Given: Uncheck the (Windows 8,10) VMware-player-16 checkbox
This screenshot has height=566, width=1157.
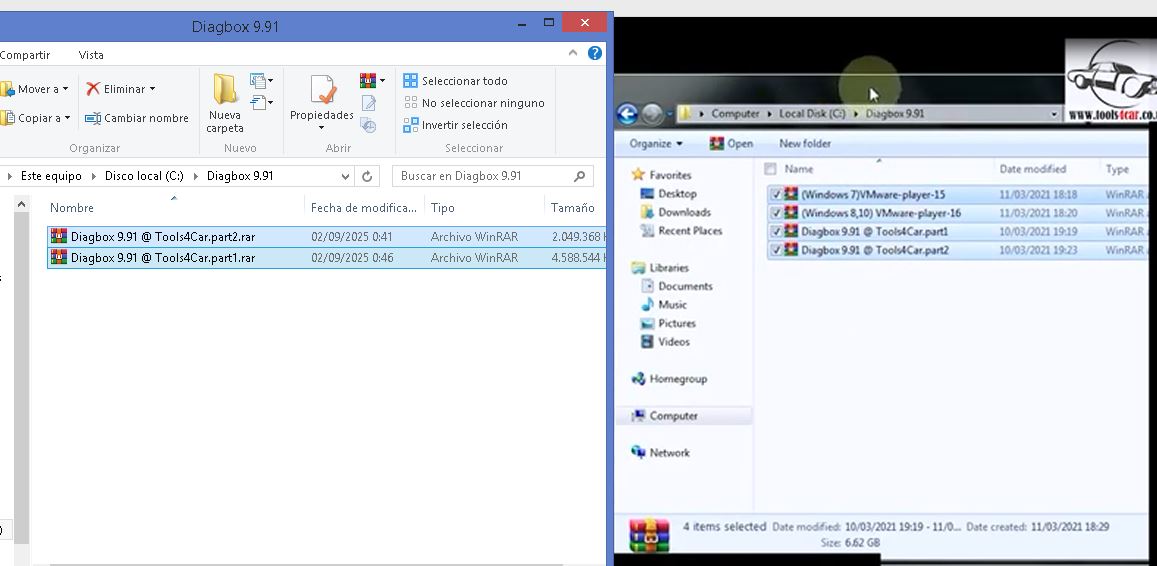Looking at the screenshot, I should 776,213.
